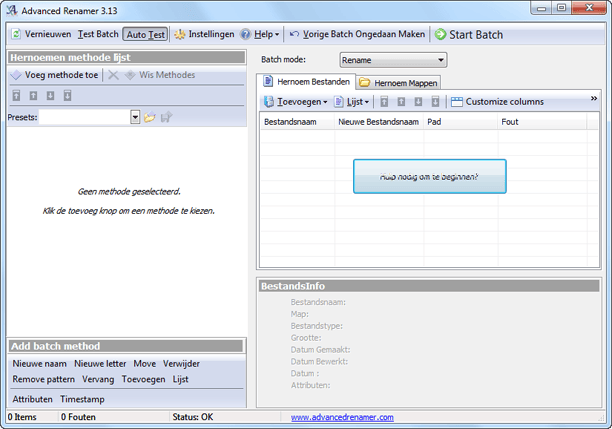Click the delete method X icon
This screenshot has height=429, width=612.
[x=113, y=75]
